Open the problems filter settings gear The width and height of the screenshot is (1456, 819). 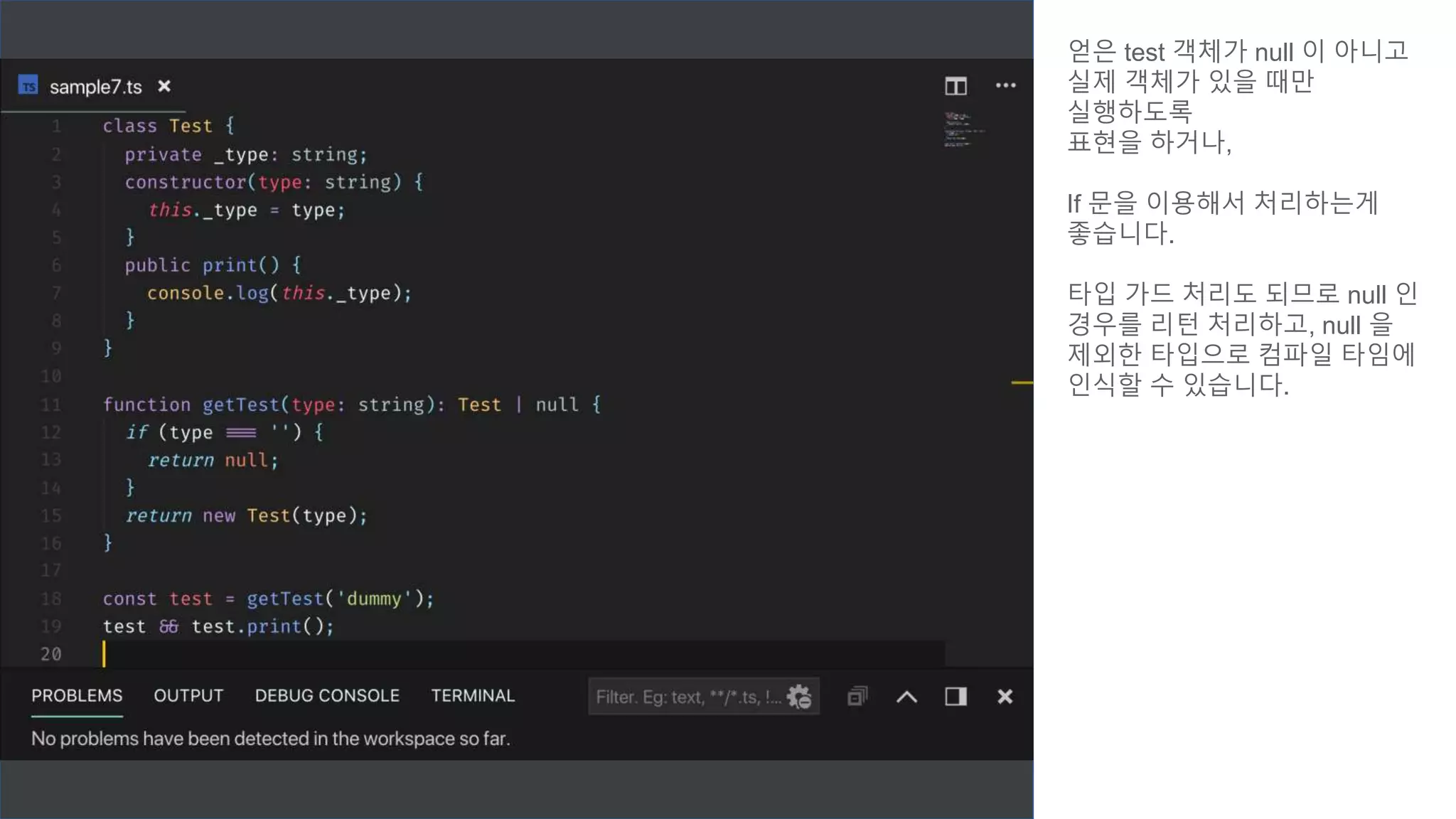point(799,697)
